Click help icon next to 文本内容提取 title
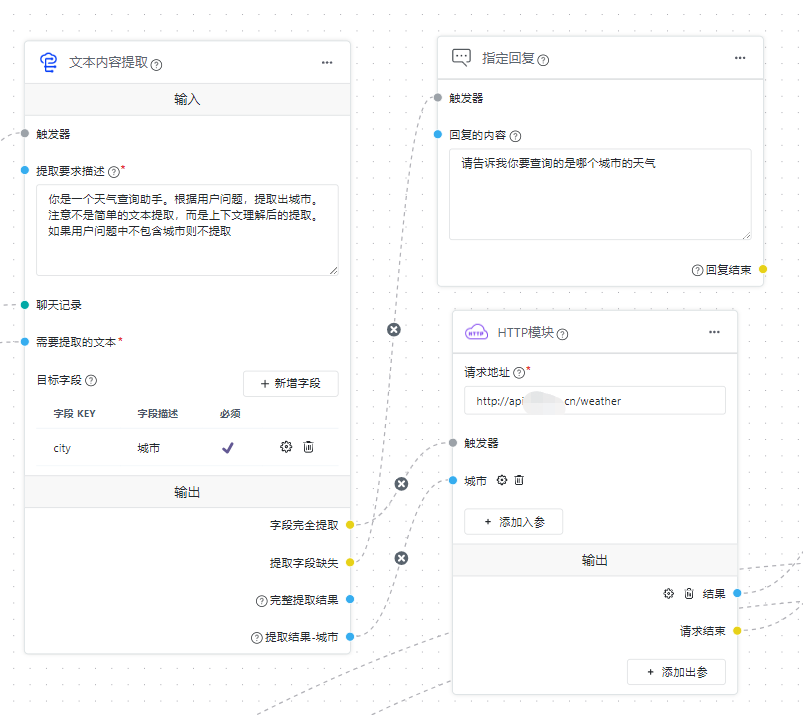 (157, 64)
